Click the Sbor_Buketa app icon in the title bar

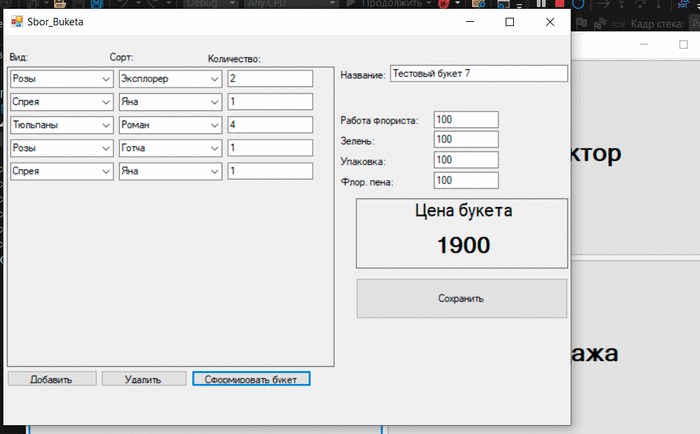[17, 22]
